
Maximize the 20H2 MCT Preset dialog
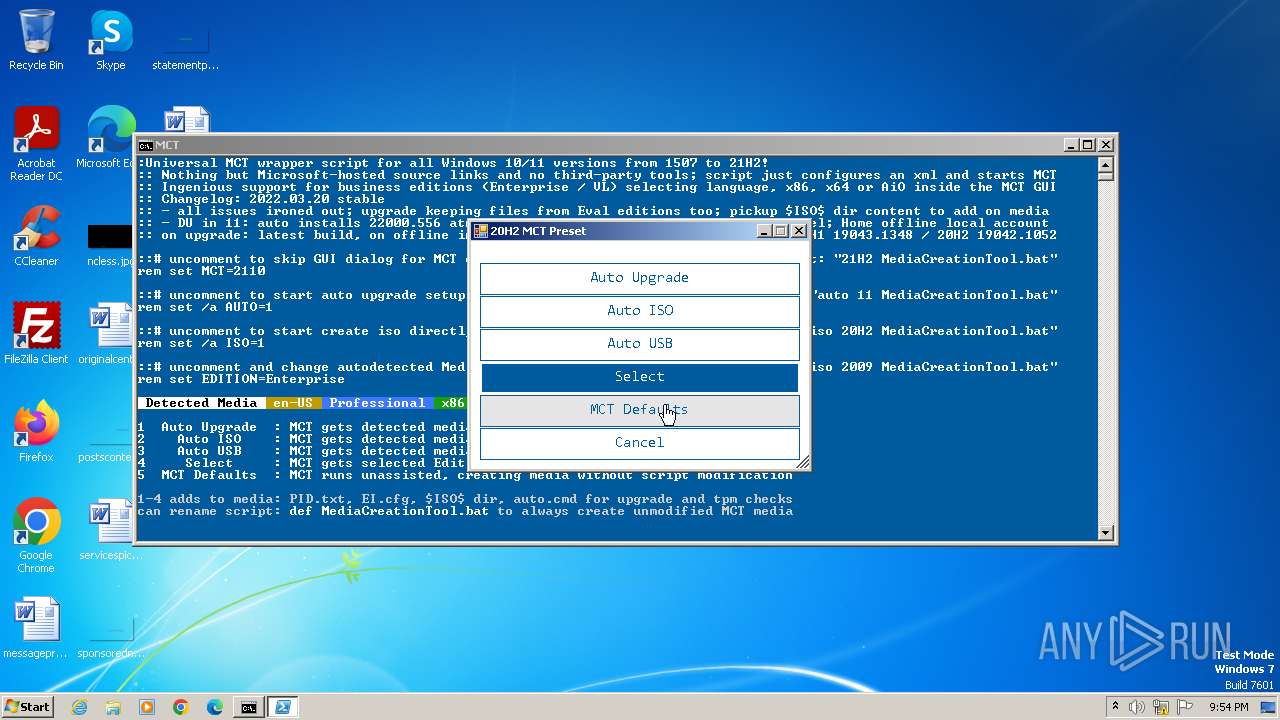(781, 231)
